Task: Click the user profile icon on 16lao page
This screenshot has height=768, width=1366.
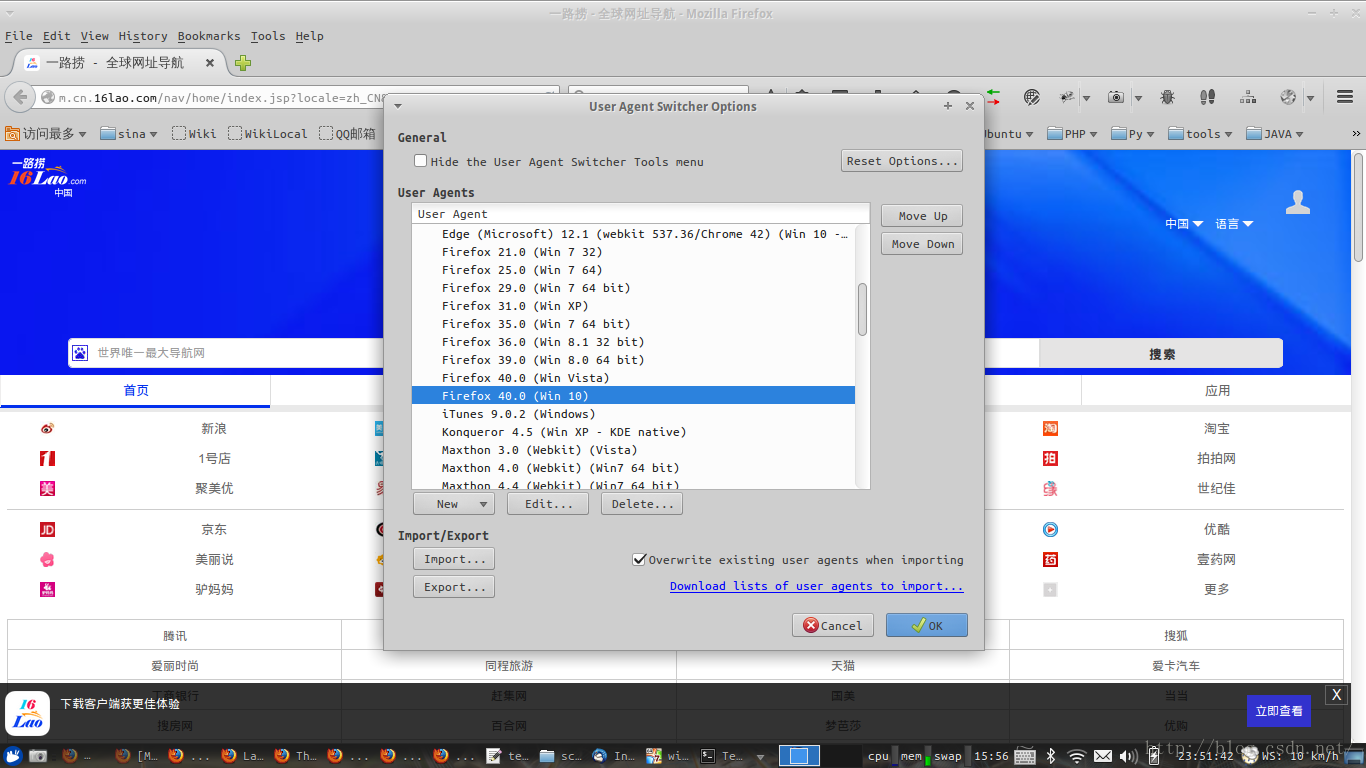Action: (1298, 202)
